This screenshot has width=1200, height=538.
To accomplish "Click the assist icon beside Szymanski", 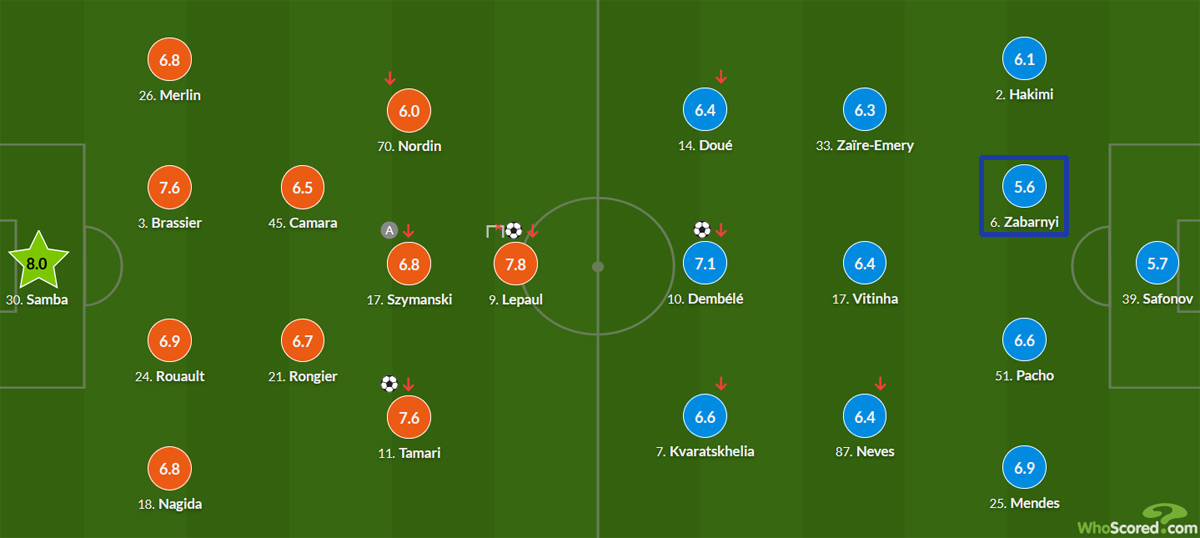I will click(x=389, y=230).
